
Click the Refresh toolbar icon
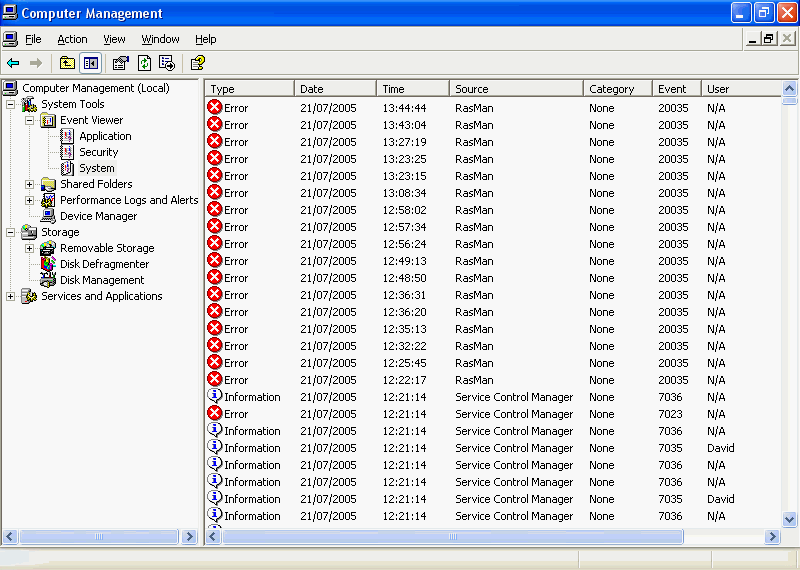point(144,63)
